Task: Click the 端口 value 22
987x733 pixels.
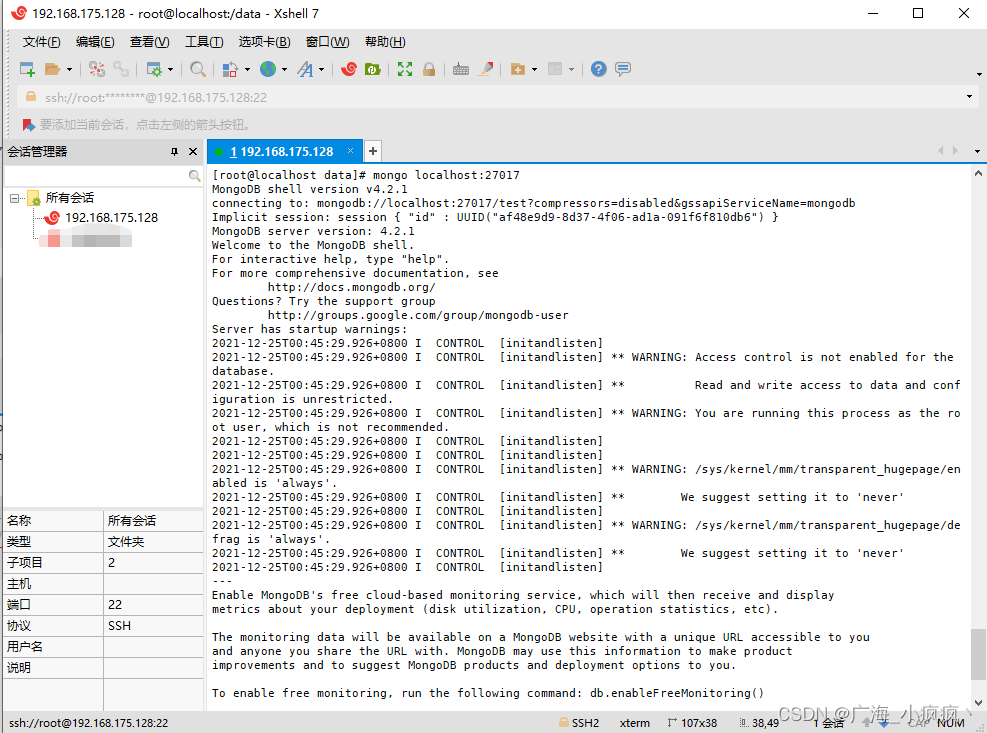Action: pos(115,605)
